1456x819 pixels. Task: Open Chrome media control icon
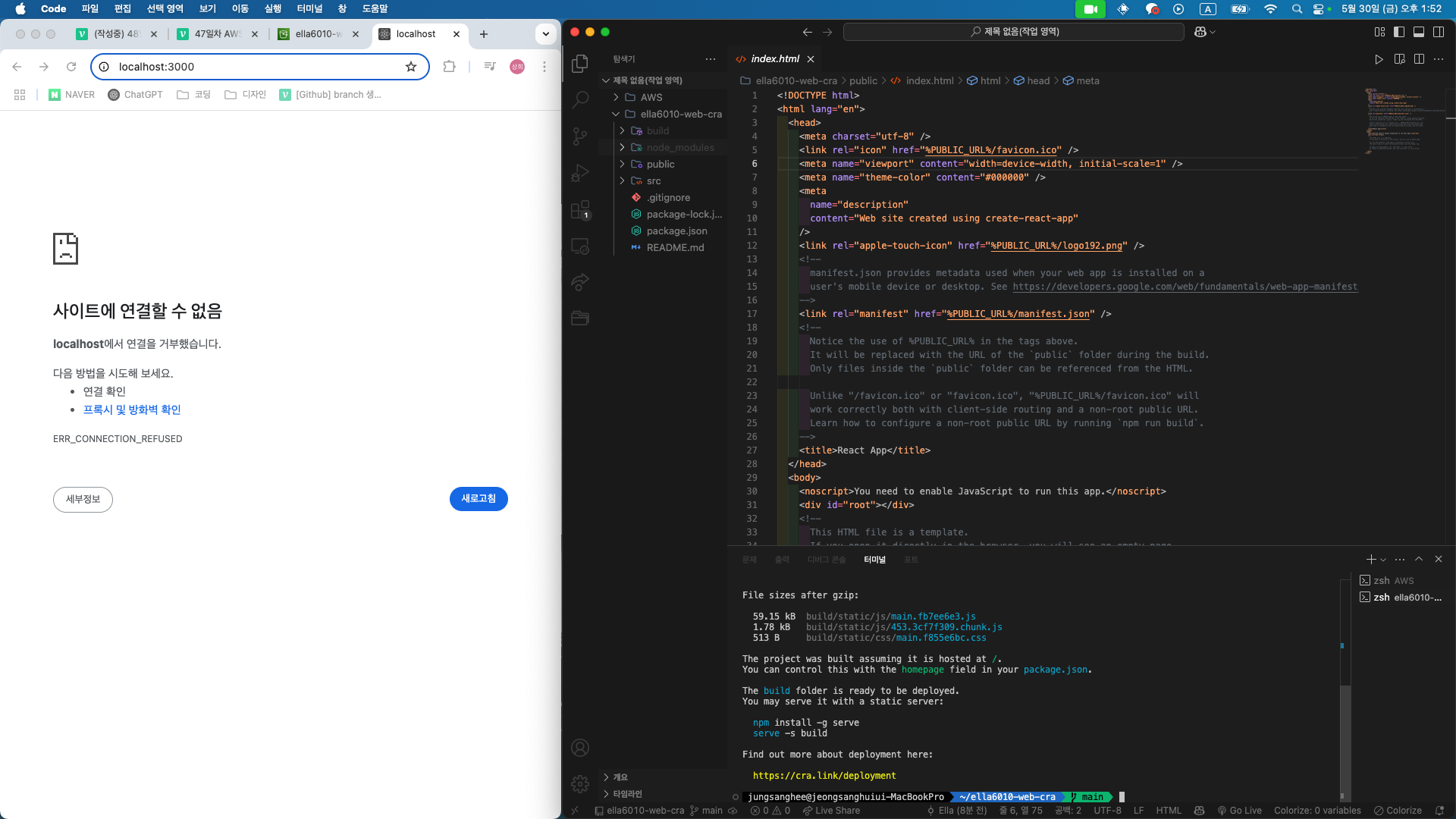(490, 67)
